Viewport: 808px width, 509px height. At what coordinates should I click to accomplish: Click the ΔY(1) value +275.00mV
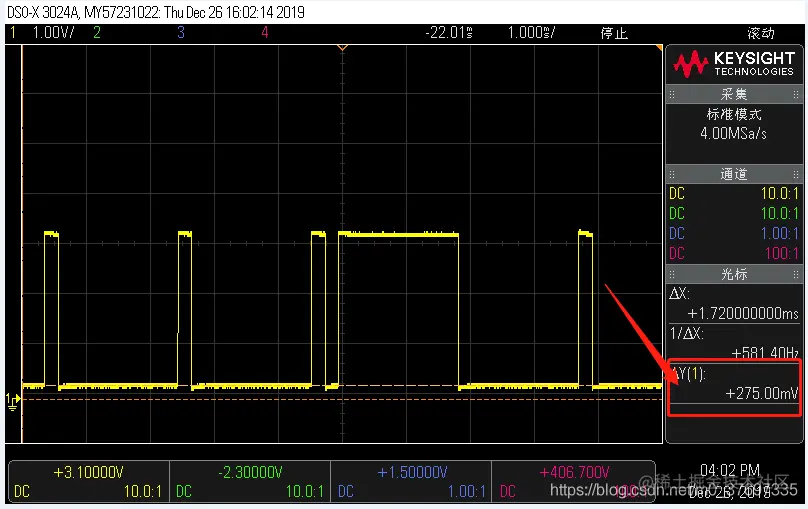(762, 394)
